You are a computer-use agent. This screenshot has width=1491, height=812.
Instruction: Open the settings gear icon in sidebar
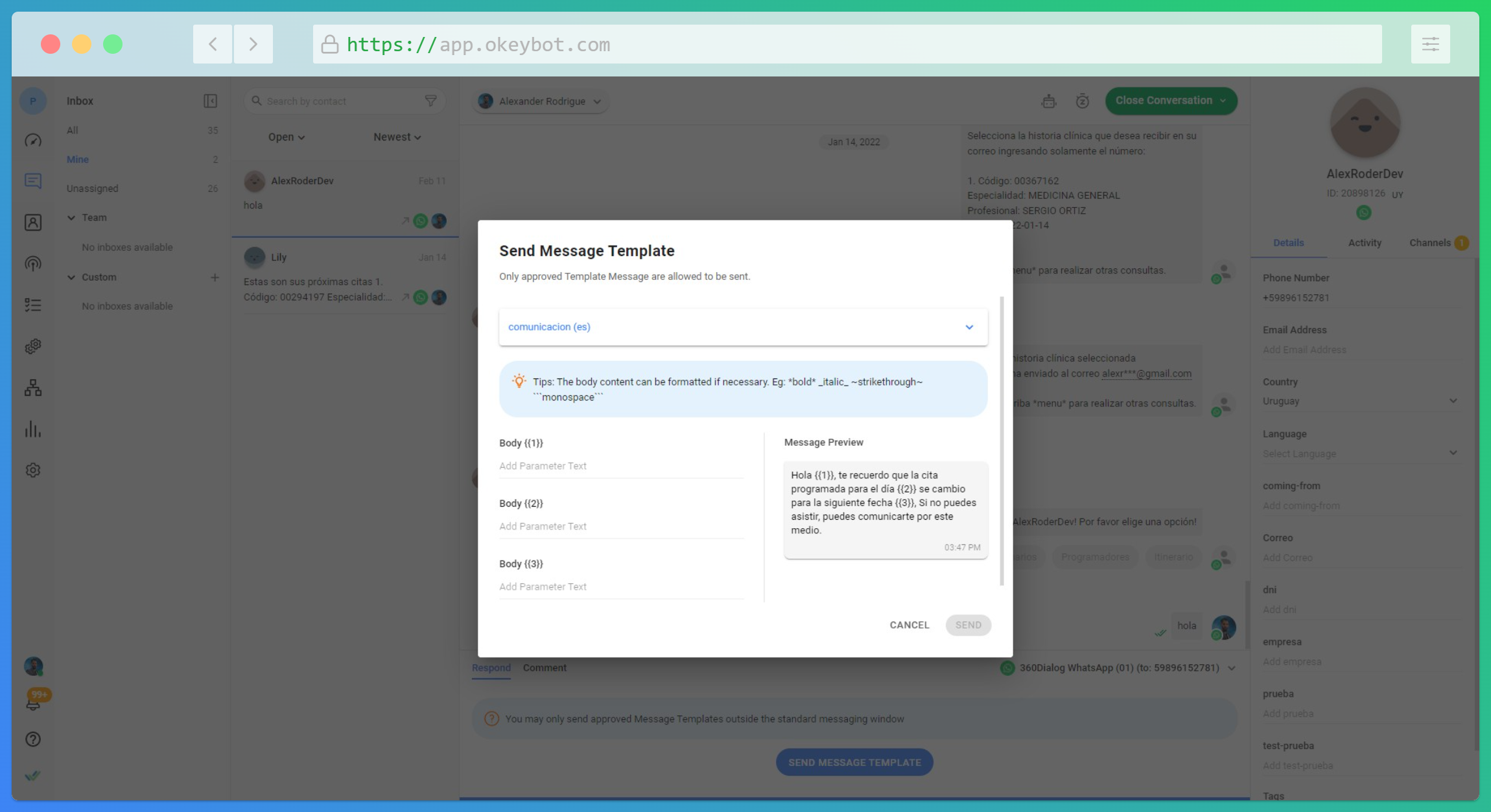click(33, 470)
